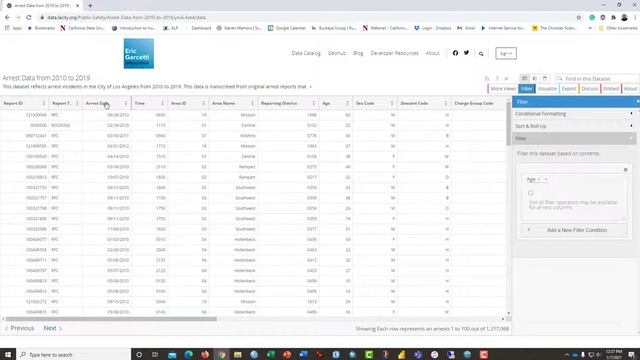Open a new browser tab with plus icon
The image size is (640, 360).
pyautogui.click(x=90, y=6)
